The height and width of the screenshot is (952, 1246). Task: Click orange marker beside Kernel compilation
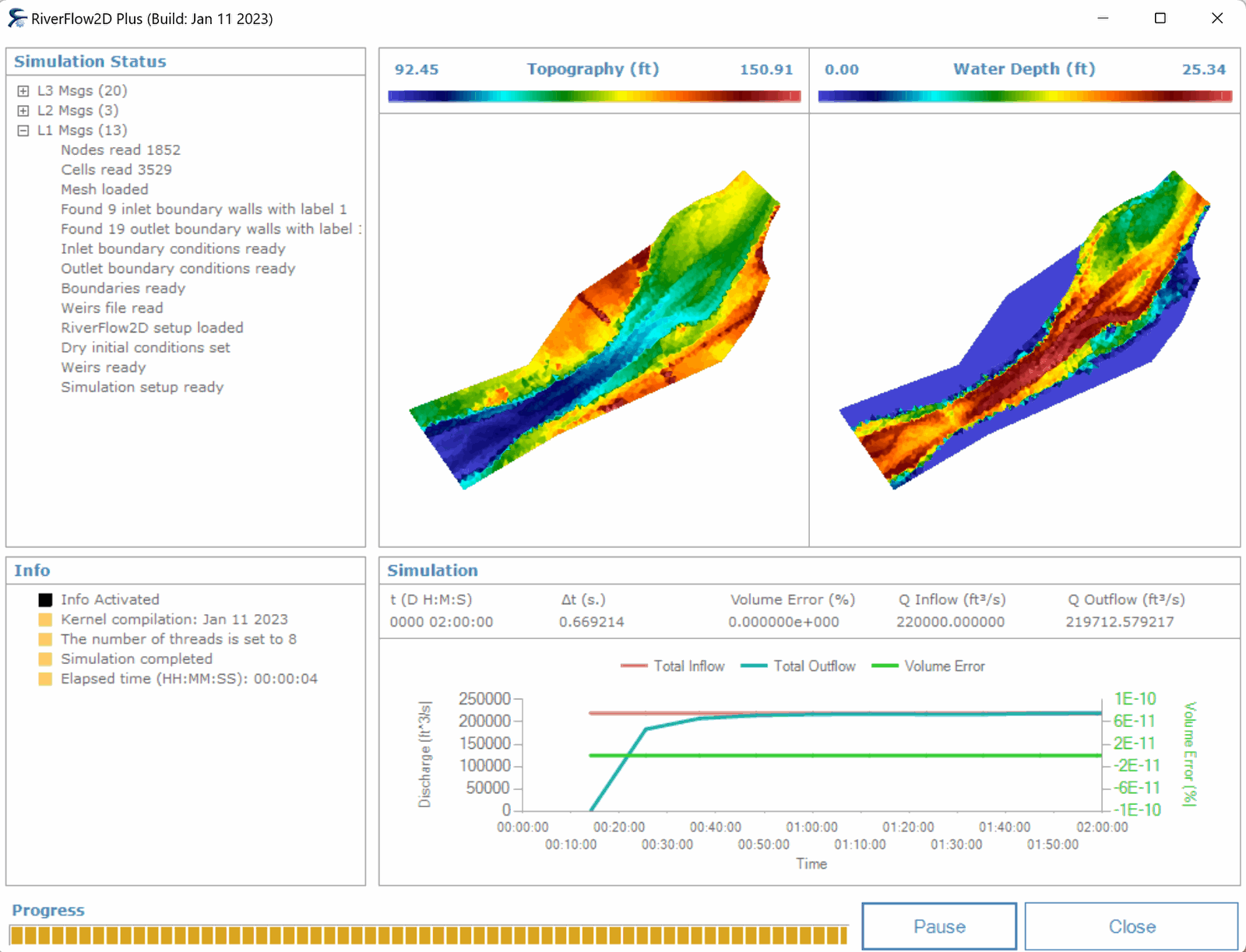click(45, 620)
